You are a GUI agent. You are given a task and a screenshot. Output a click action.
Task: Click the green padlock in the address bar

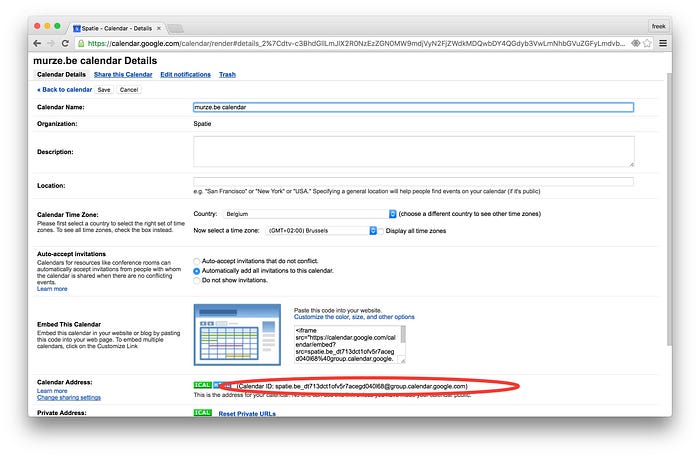pos(81,43)
